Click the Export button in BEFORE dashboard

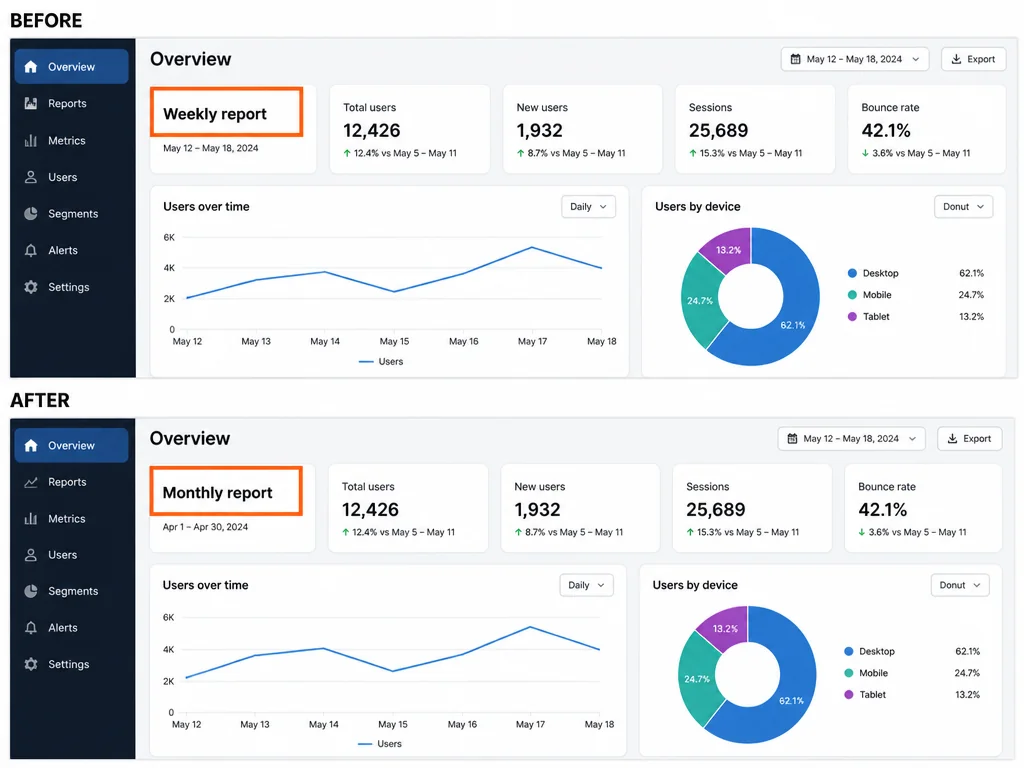click(x=973, y=59)
